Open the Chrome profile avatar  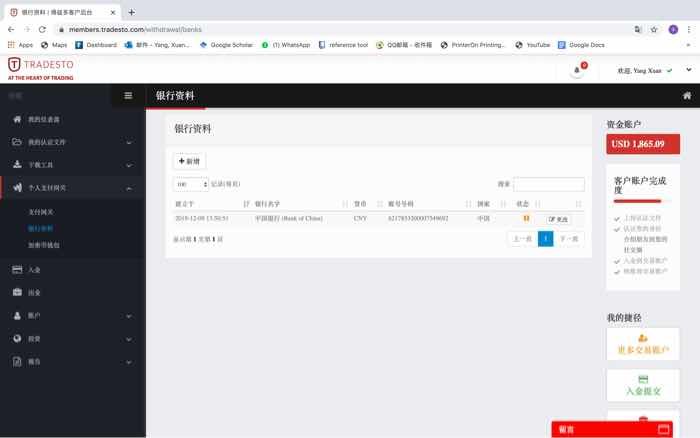pos(673,29)
